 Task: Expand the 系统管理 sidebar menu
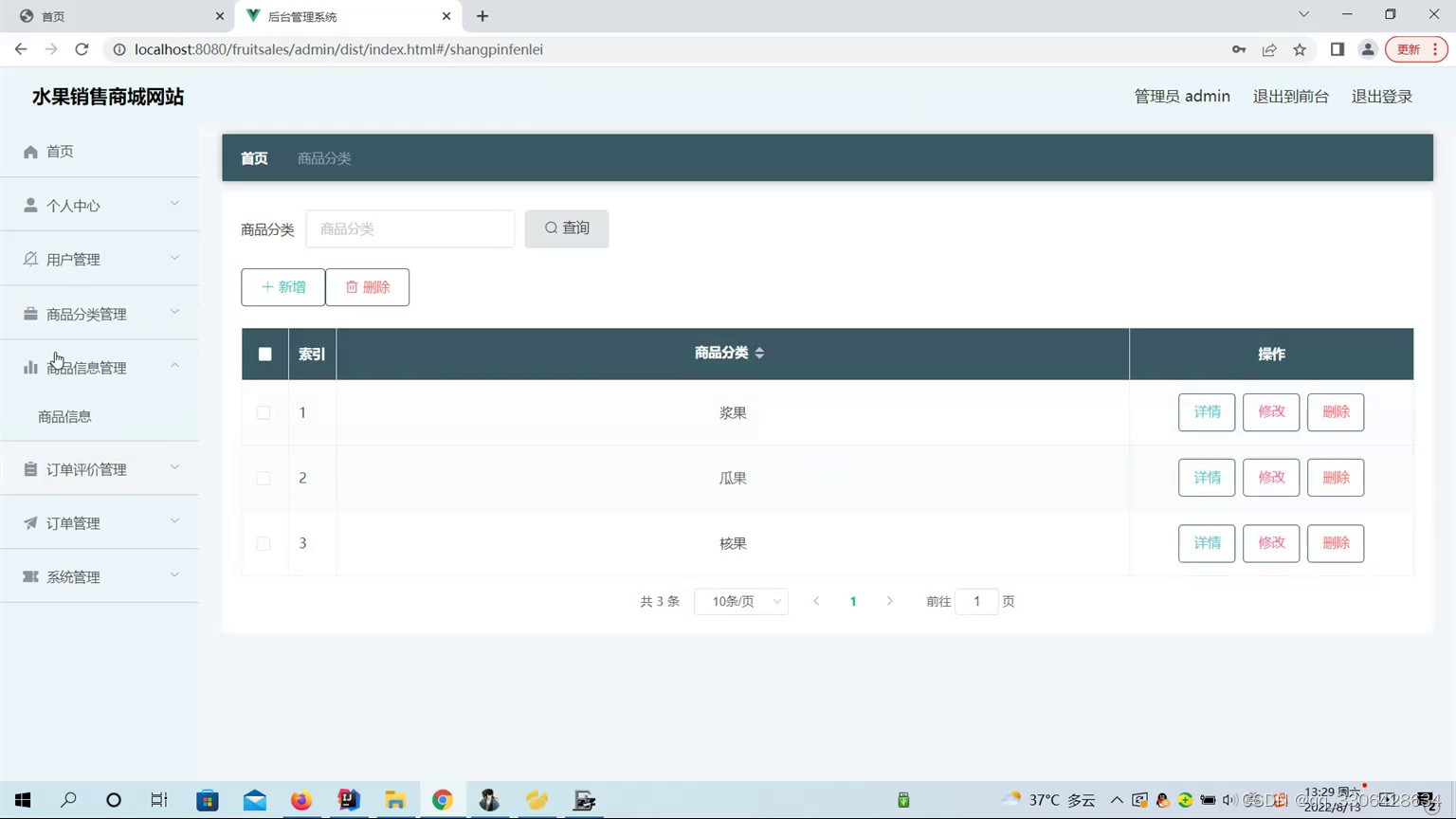coord(100,576)
